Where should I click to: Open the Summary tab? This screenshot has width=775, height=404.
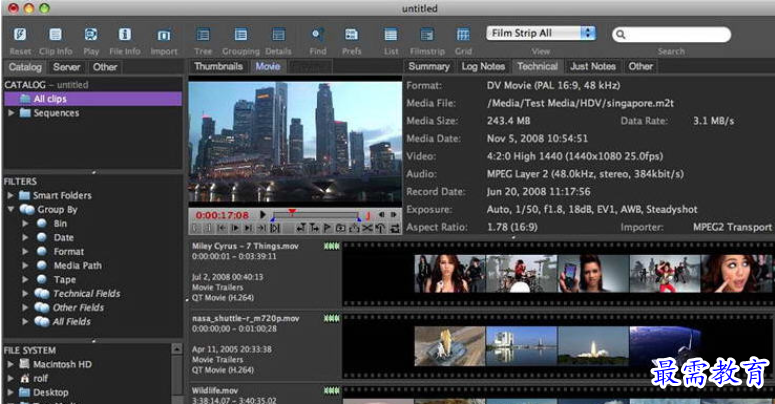point(429,66)
